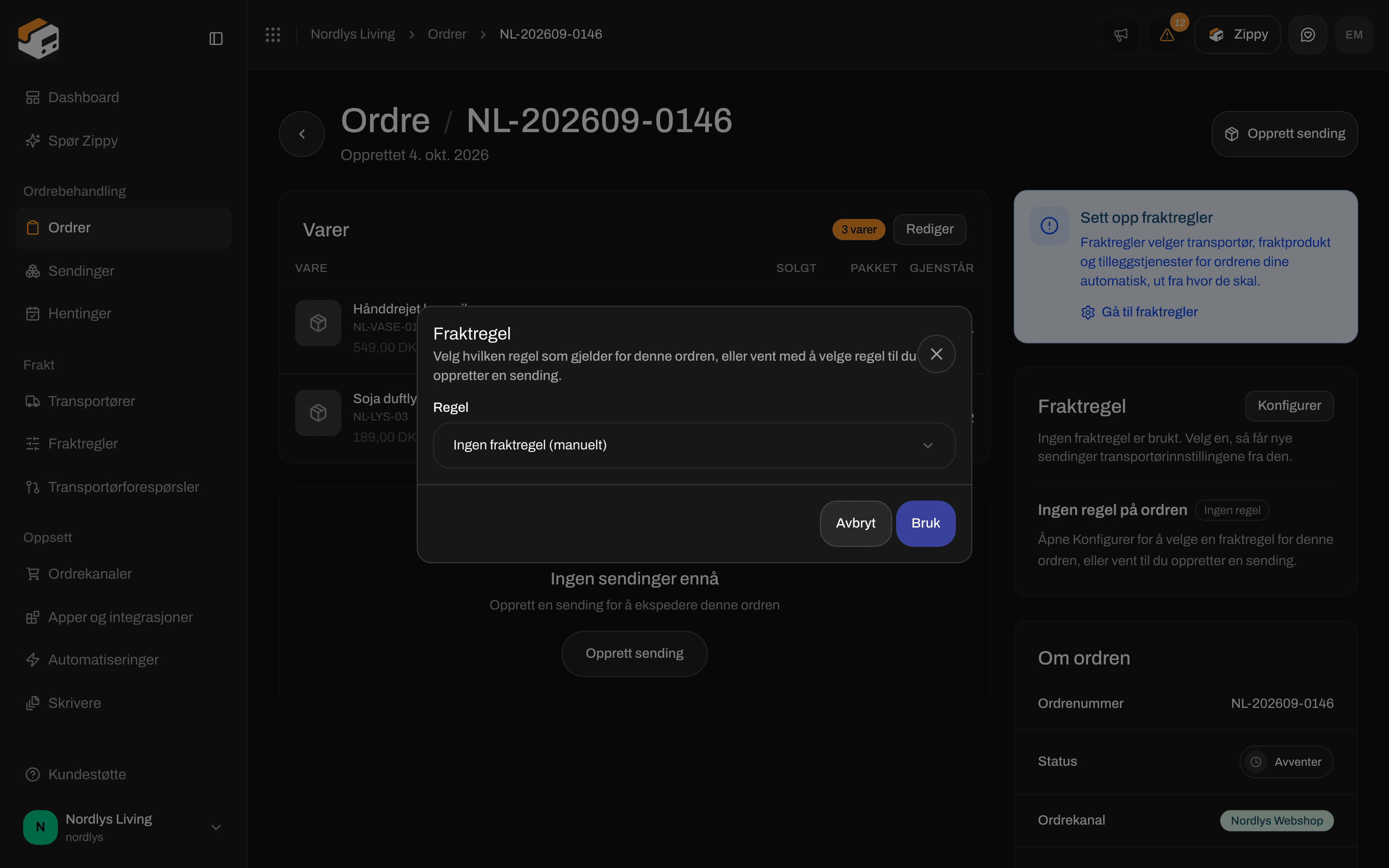The width and height of the screenshot is (1389, 868).
Task: Click the Avbryt button
Action: tap(855, 524)
